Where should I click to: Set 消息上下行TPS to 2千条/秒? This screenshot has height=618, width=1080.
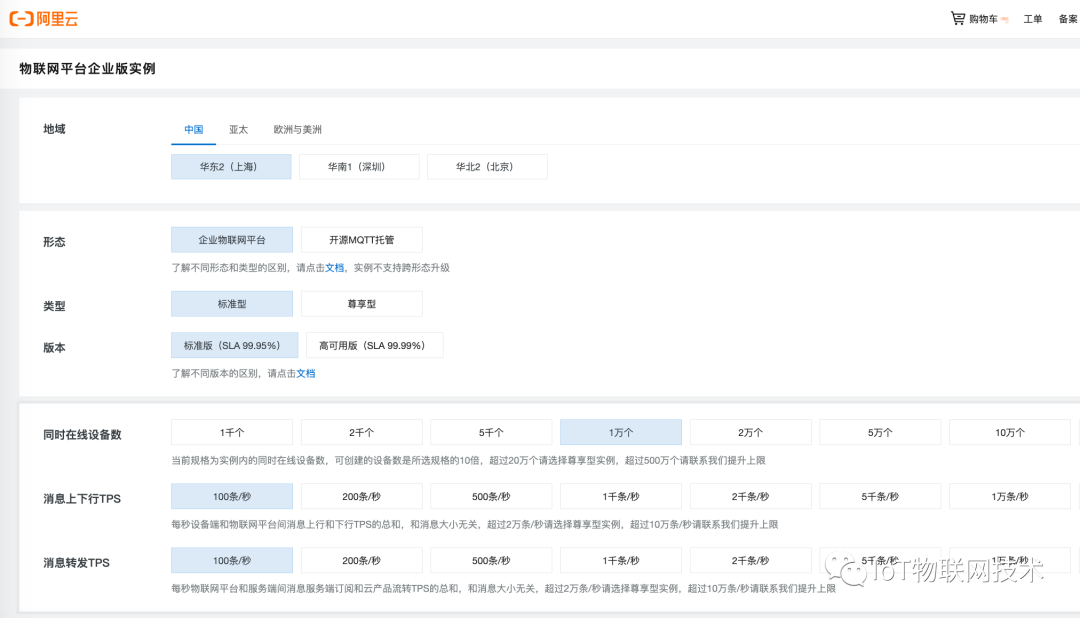click(750, 496)
